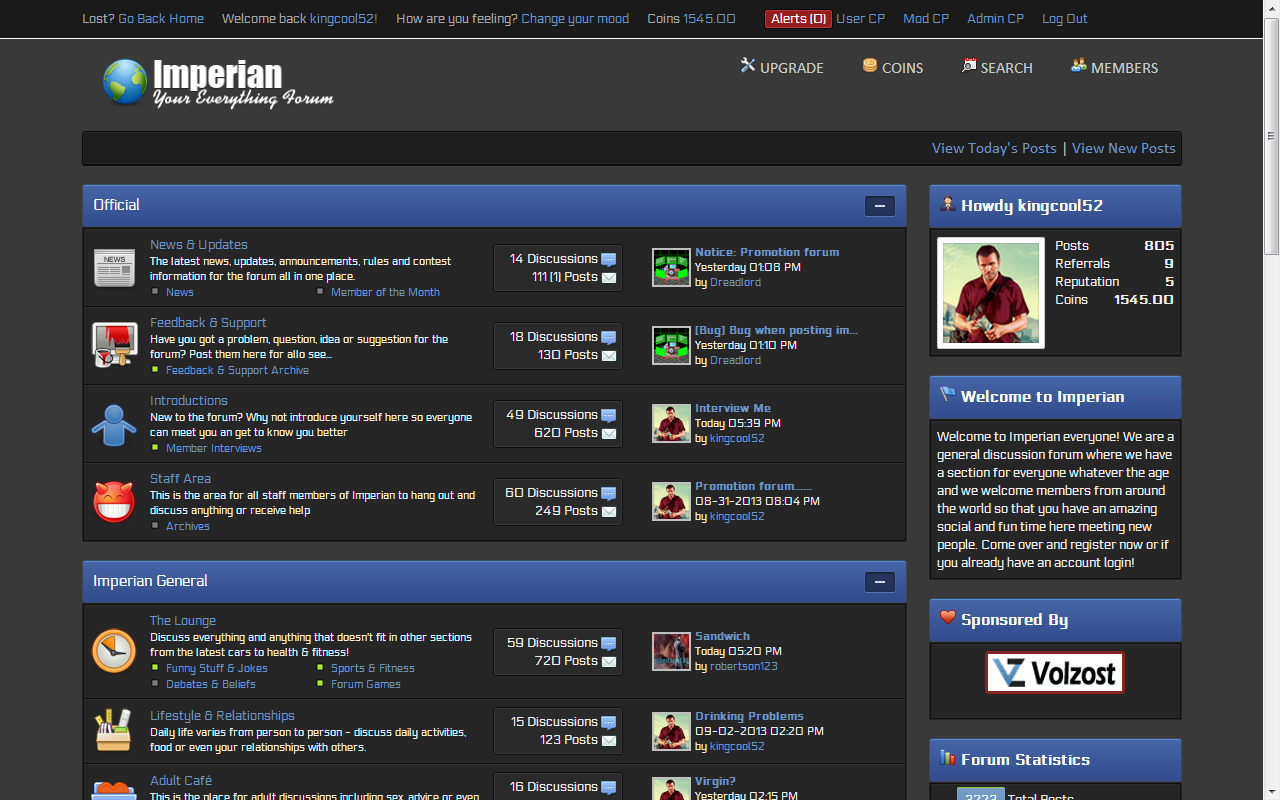
Task: Go to the SEARCH page
Action: 997,67
